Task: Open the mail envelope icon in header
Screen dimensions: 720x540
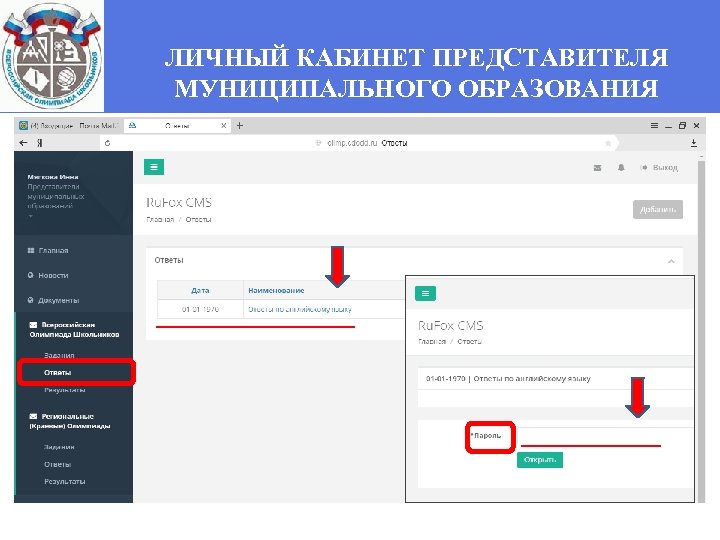Action: point(597,168)
